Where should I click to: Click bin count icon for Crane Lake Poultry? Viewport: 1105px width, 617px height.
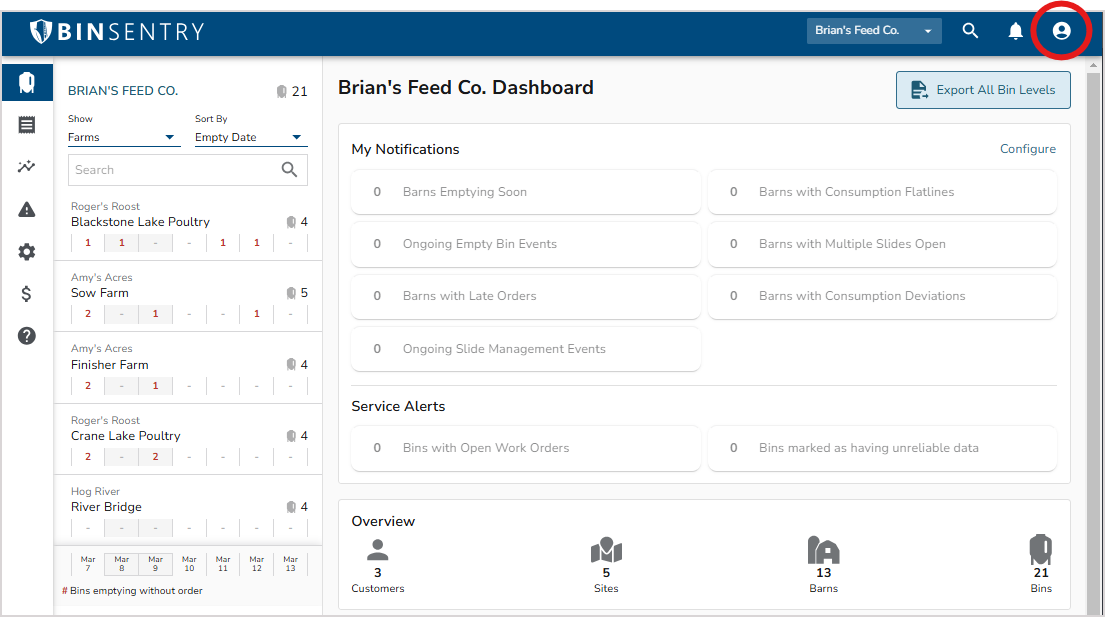291,436
